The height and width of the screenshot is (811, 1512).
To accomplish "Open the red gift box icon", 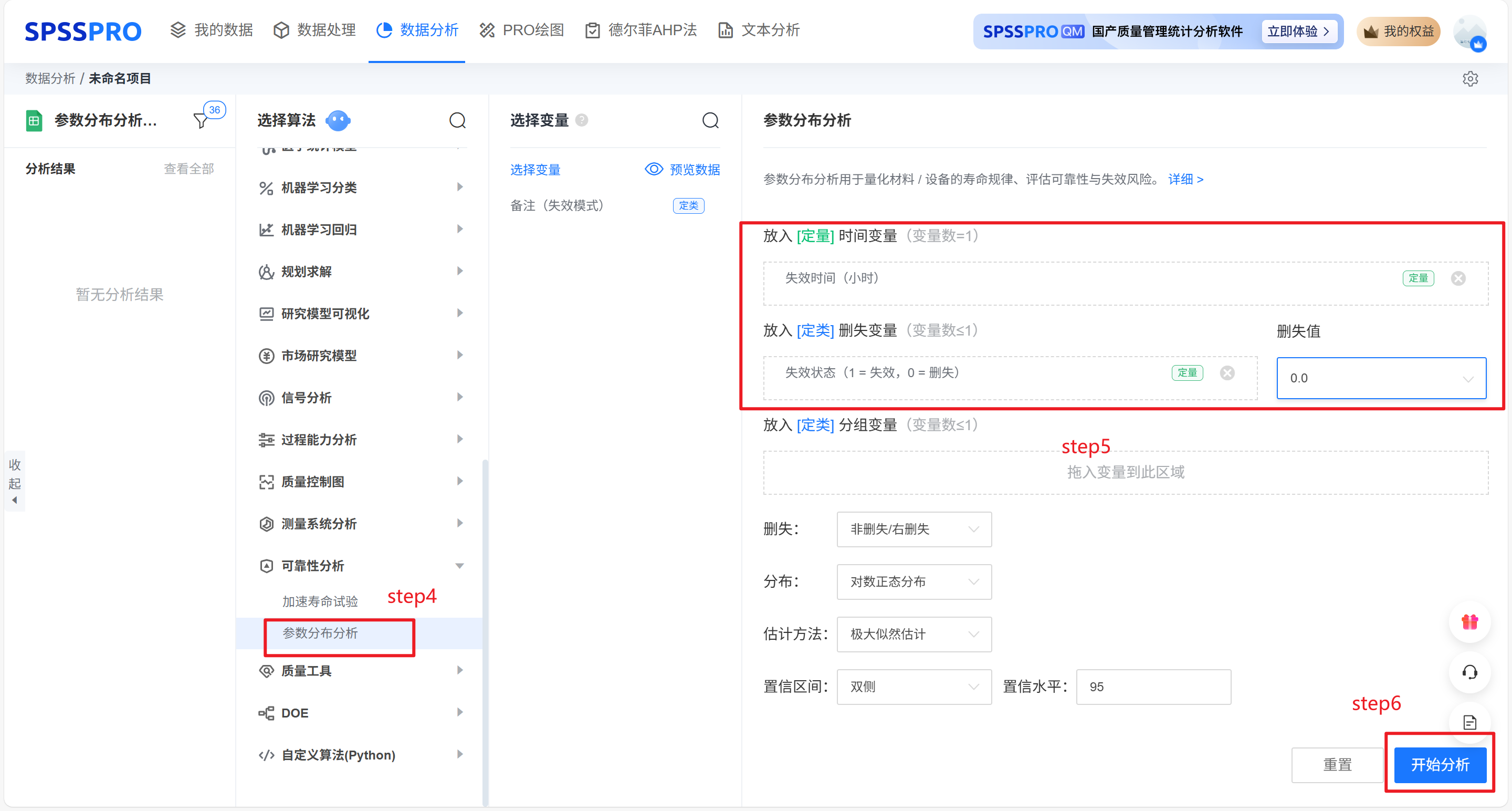I will (1470, 622).
